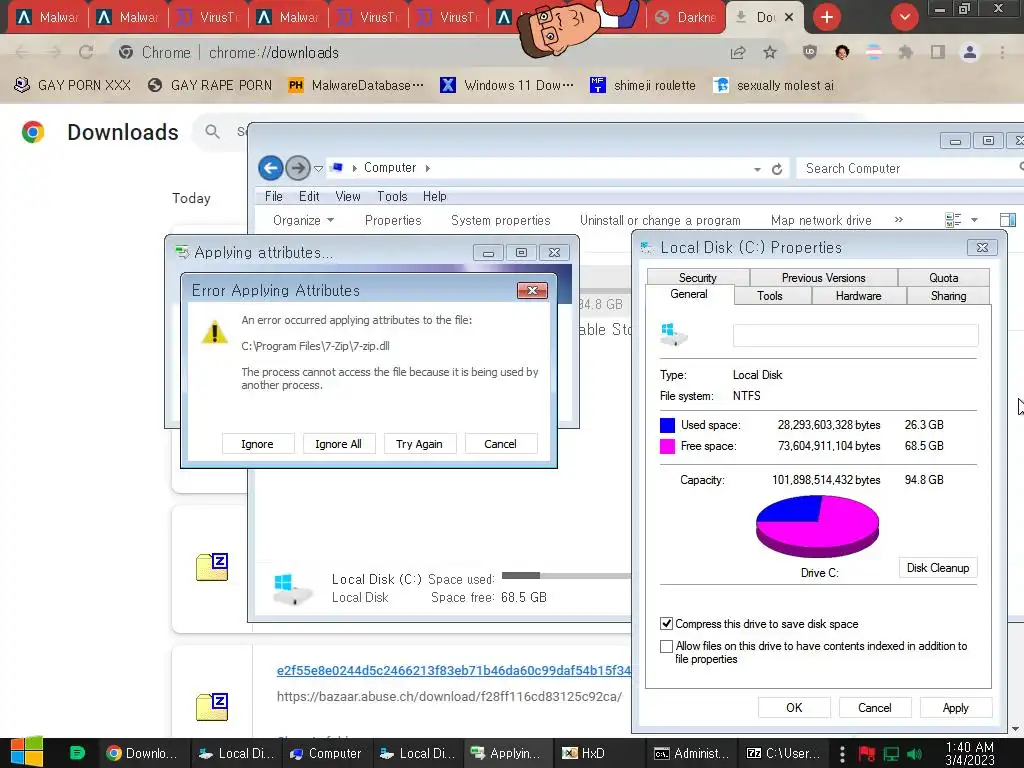Open the tab search dropdown button

point(904,17)
